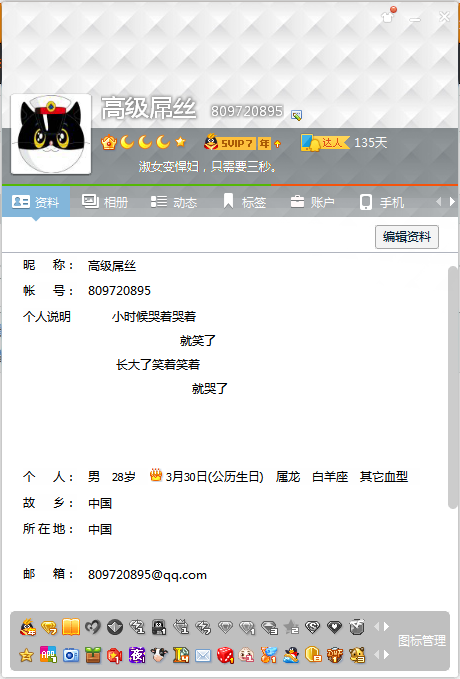This screenshot has height=679, width=460.
Task: Click the purple 夜 icon
Action: tap(137, 655)
